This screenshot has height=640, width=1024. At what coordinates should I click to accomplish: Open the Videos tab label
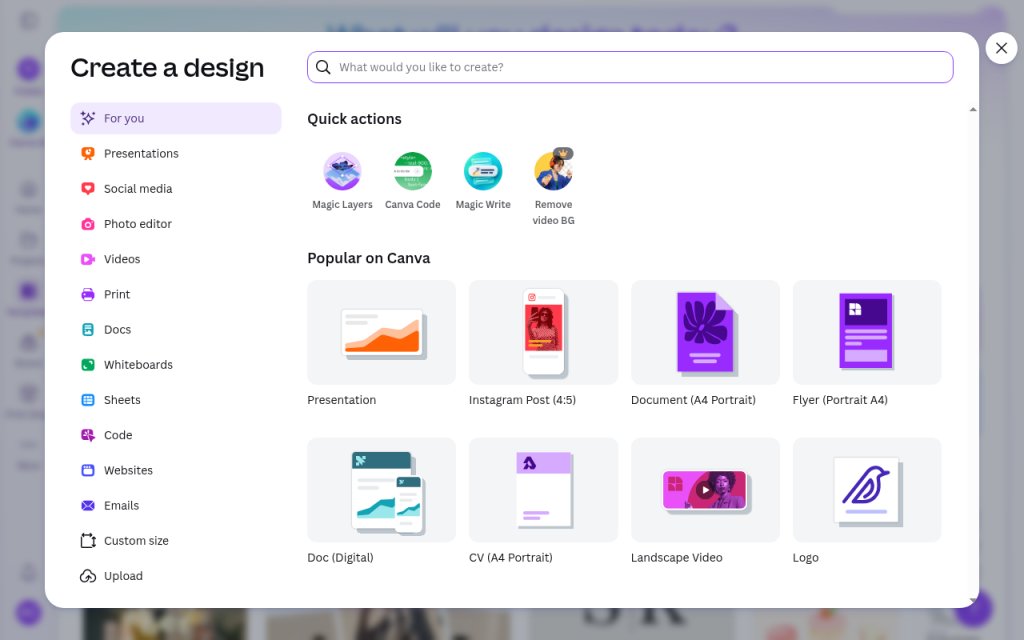122,259
